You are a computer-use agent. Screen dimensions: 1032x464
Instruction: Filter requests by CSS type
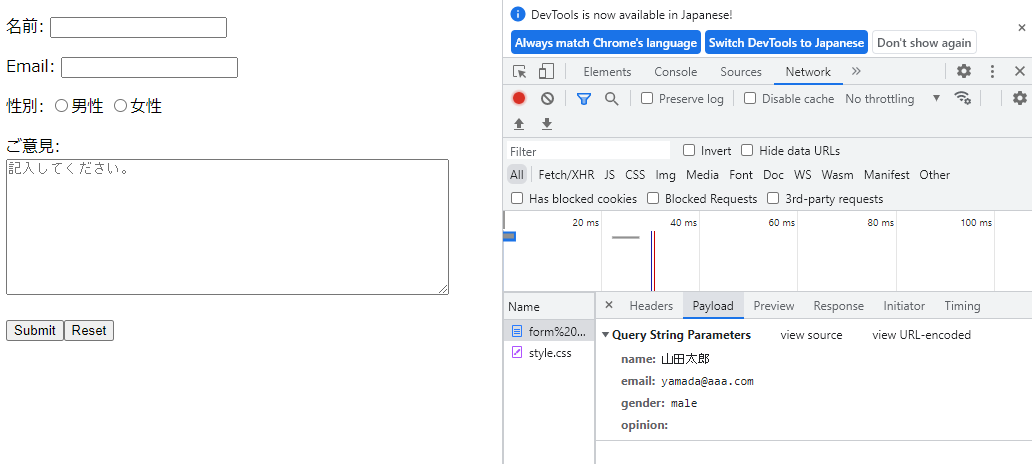[635, 174]
